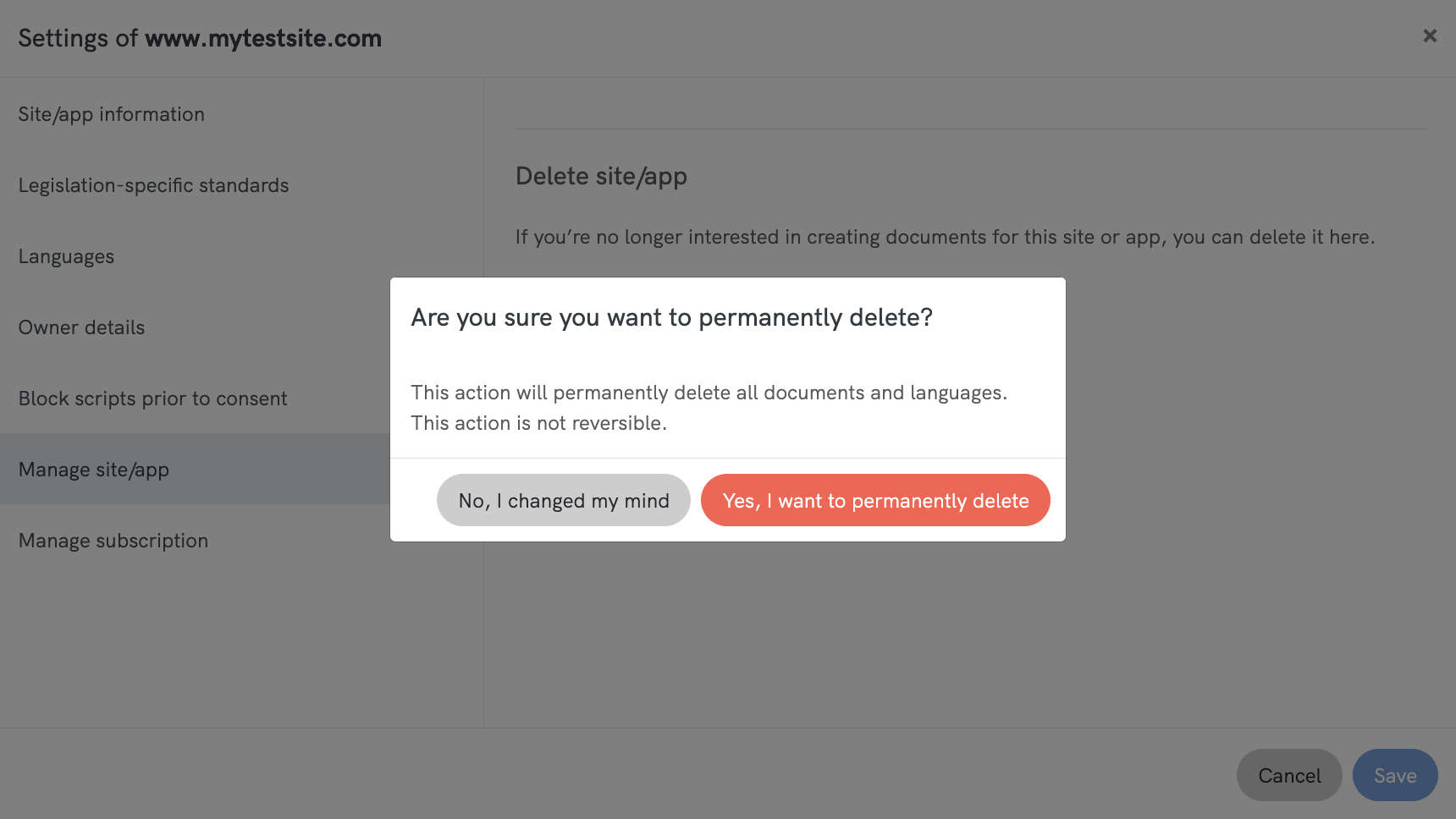Close the settings panel with the X

(x=1430, y=36)
